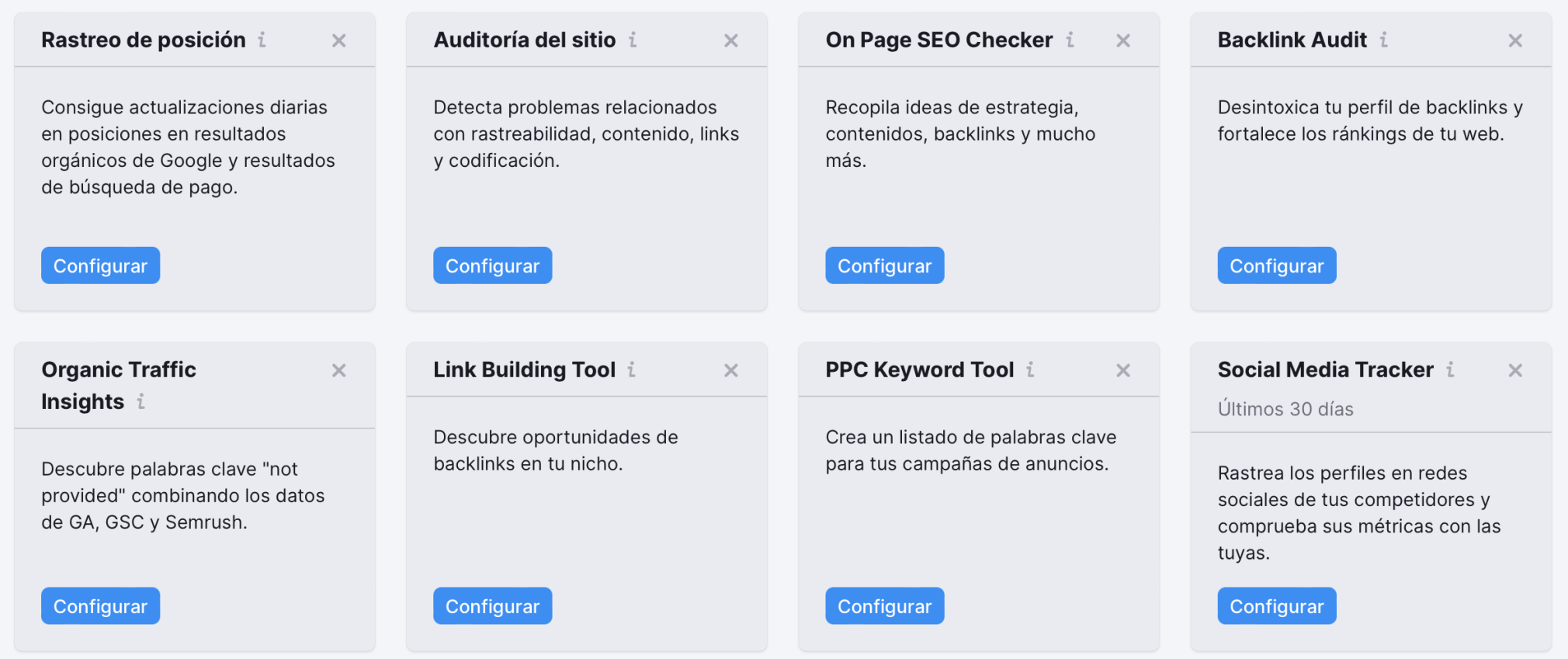Dismiss the Organic Traffic Insights card

click(x=339, y=370)
